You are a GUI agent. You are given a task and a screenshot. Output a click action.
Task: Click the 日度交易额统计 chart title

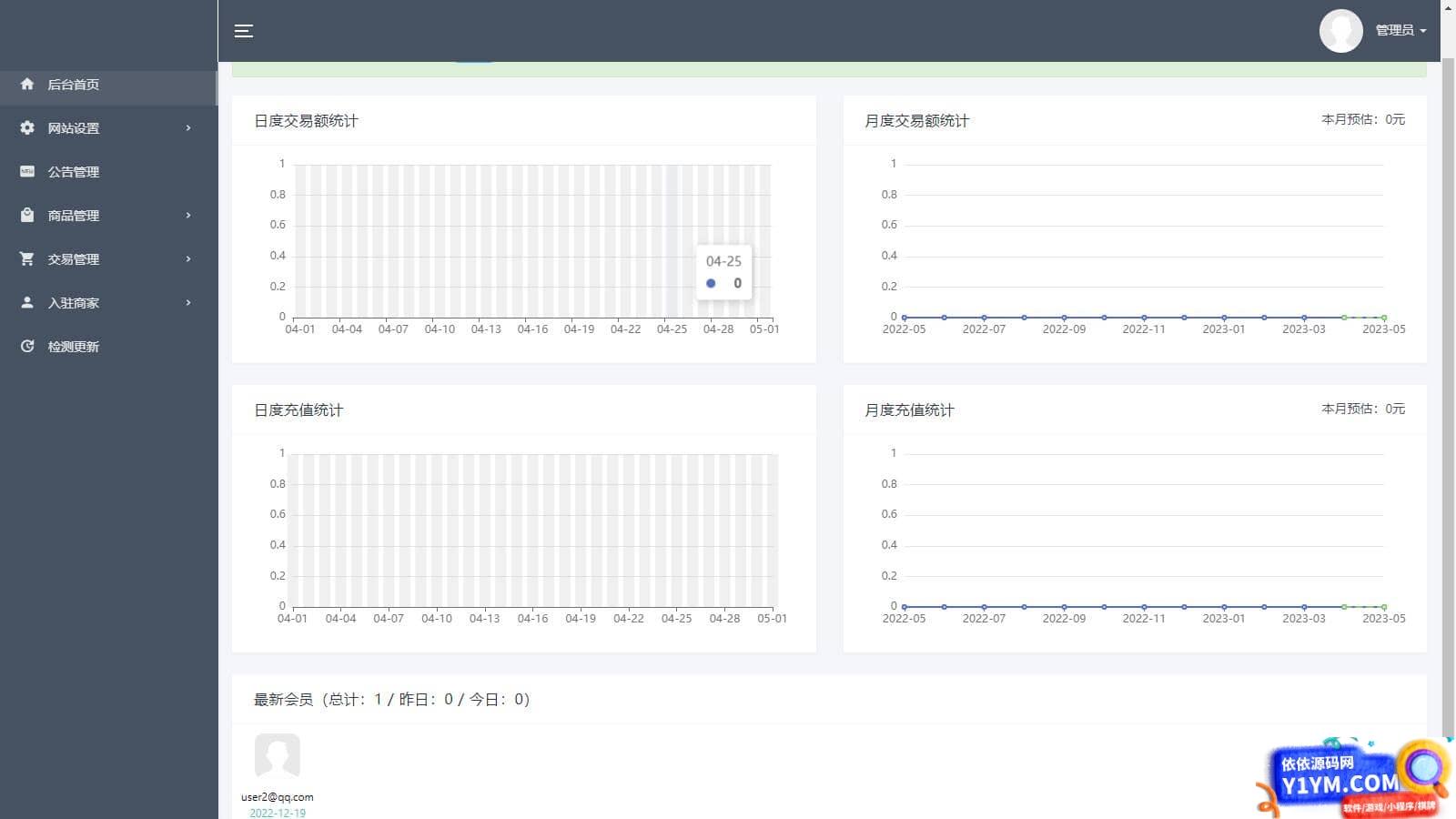tap(306, 121)
